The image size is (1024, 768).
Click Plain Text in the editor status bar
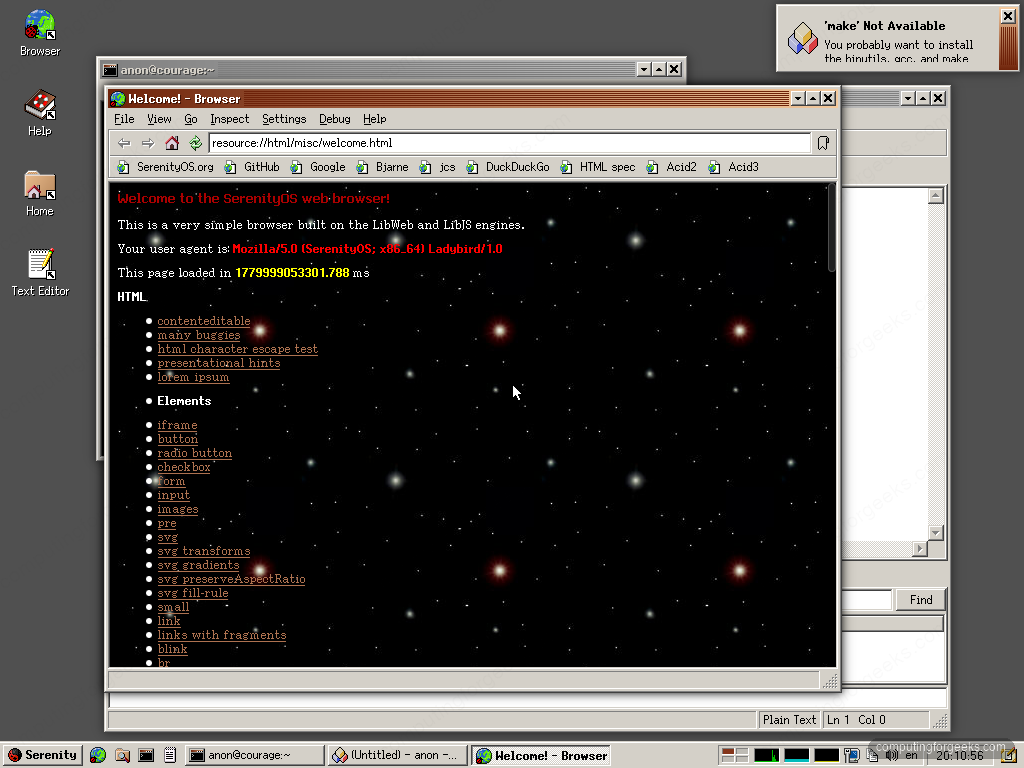point(789,720)
